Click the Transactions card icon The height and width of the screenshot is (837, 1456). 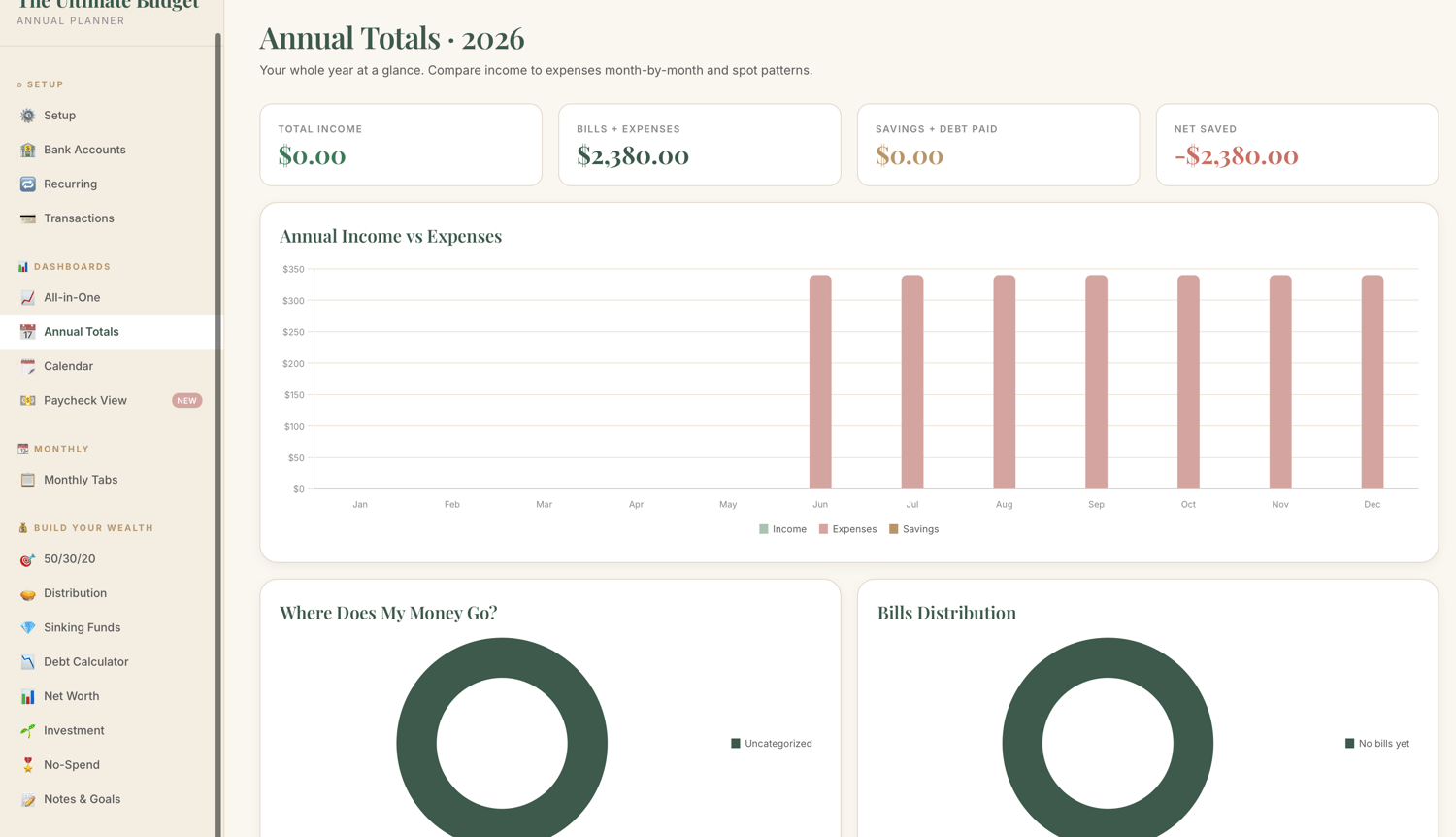[x=27, y=218]
